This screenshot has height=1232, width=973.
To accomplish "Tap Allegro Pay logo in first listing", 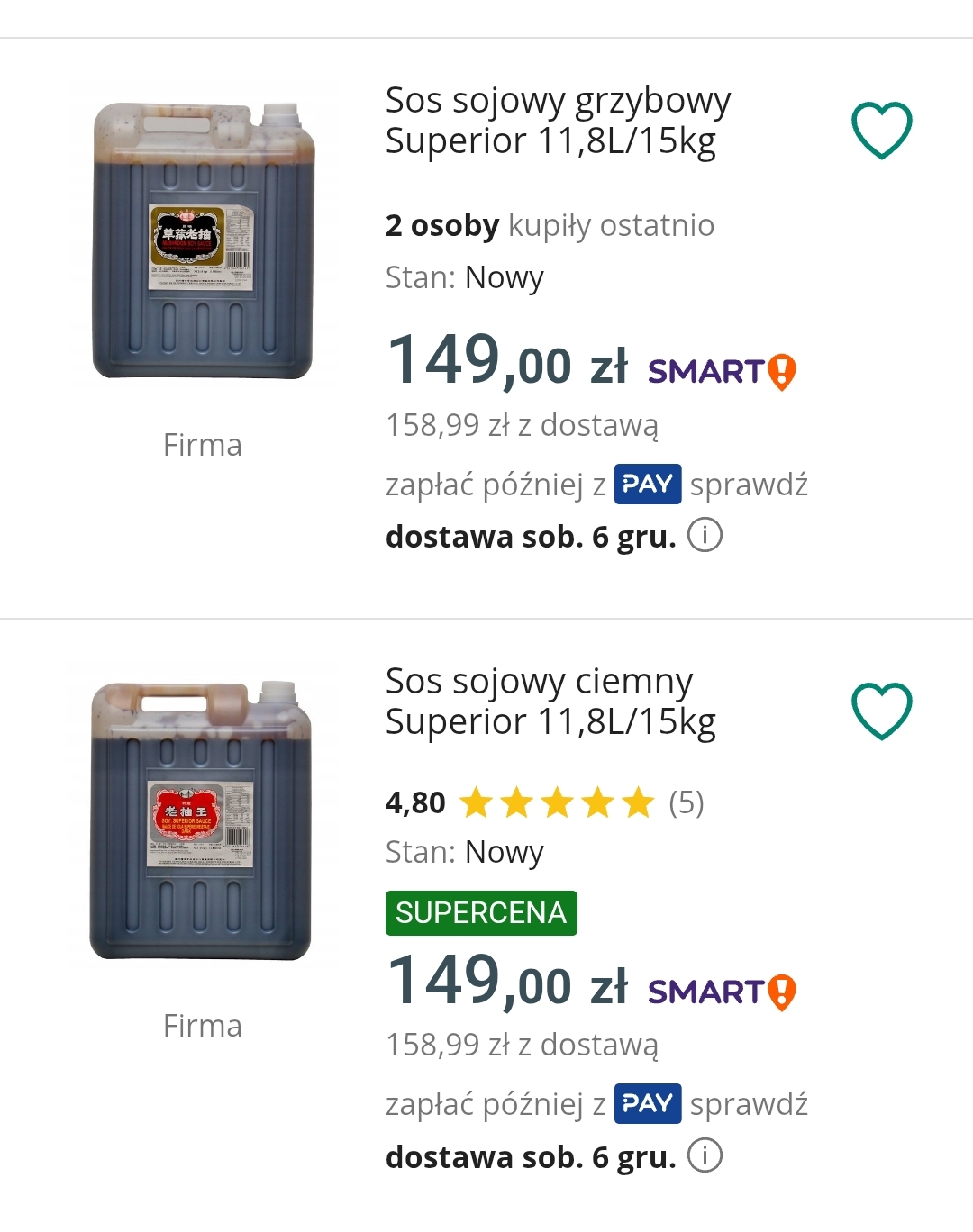I will pos(648,485).
